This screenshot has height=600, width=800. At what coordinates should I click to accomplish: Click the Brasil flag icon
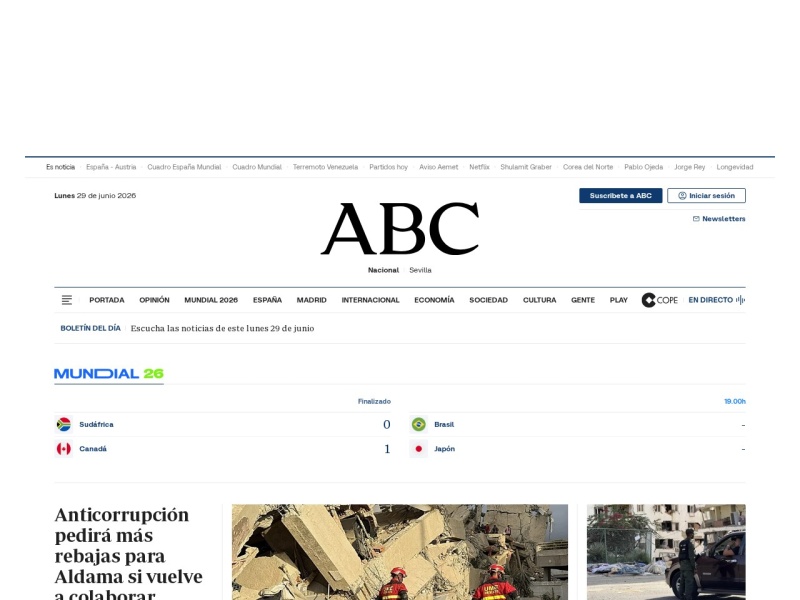(419, 424)
